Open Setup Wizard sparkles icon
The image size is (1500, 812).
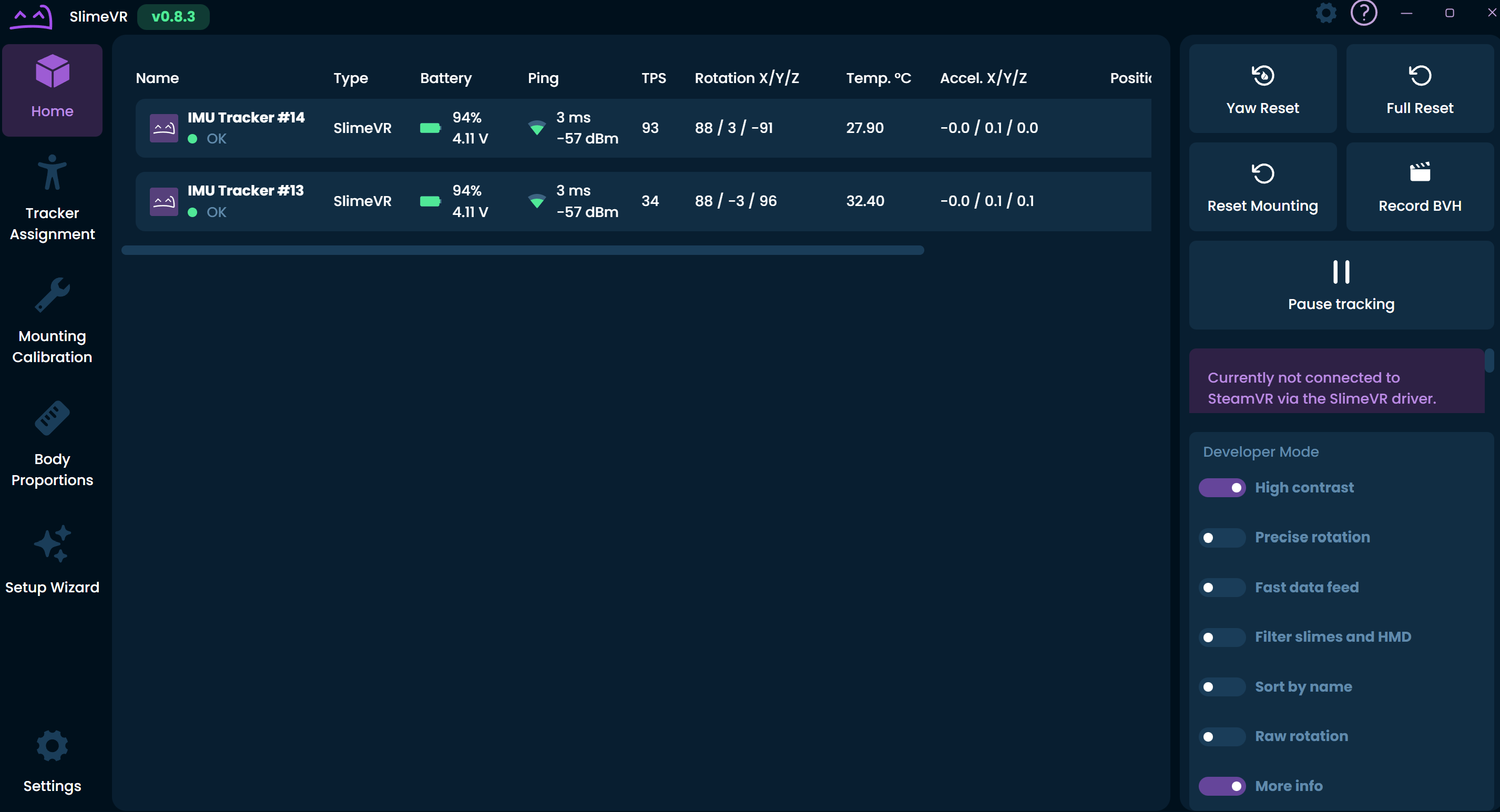52,543
